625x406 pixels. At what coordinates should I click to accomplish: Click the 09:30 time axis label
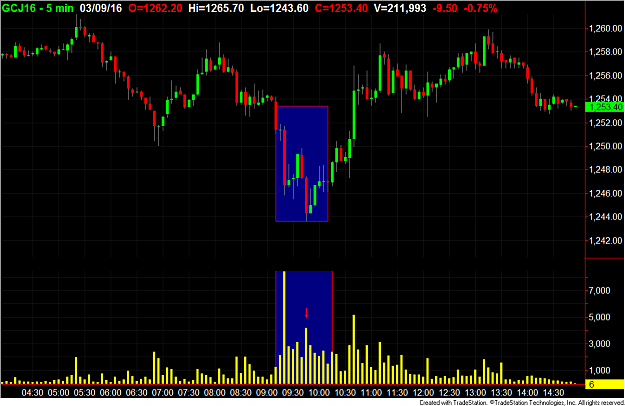tap(293, 393)
